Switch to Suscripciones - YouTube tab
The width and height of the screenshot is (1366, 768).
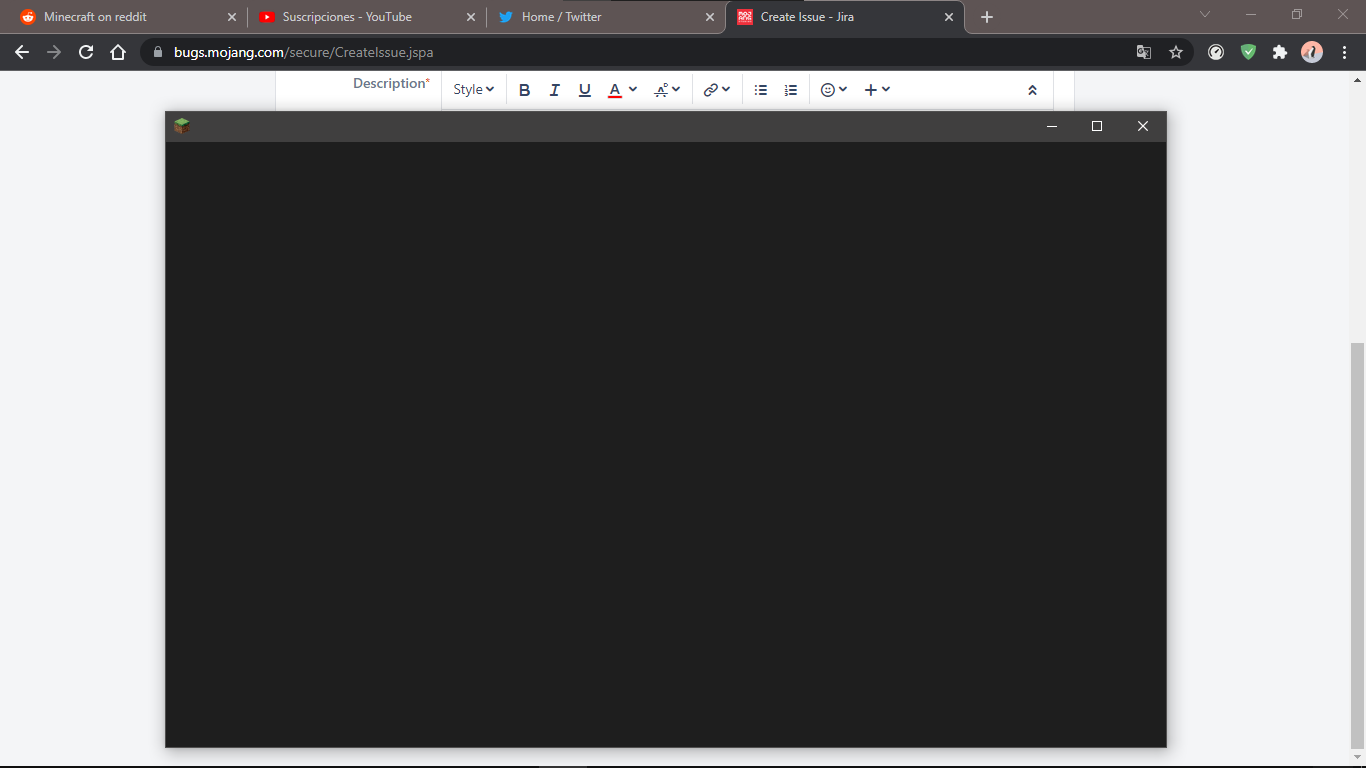[347, 17]
